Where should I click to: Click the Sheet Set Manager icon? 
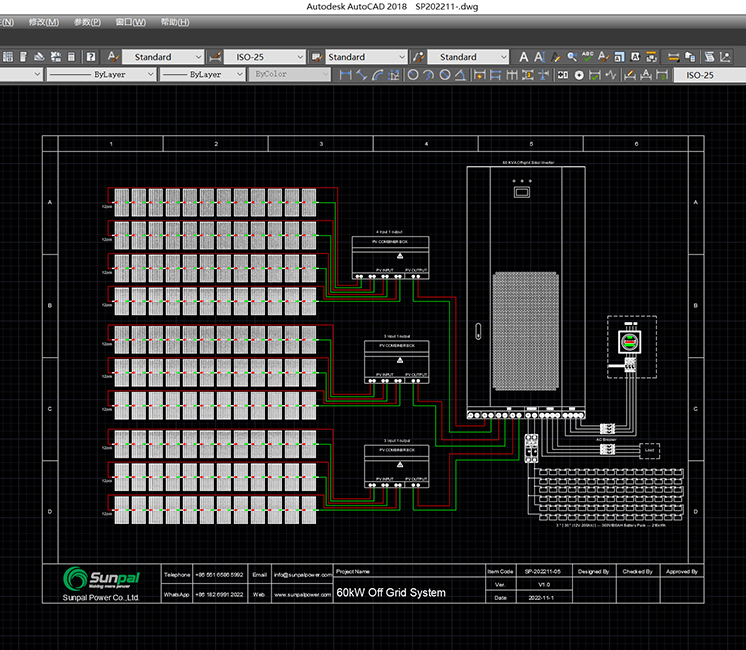coord(56,57)
